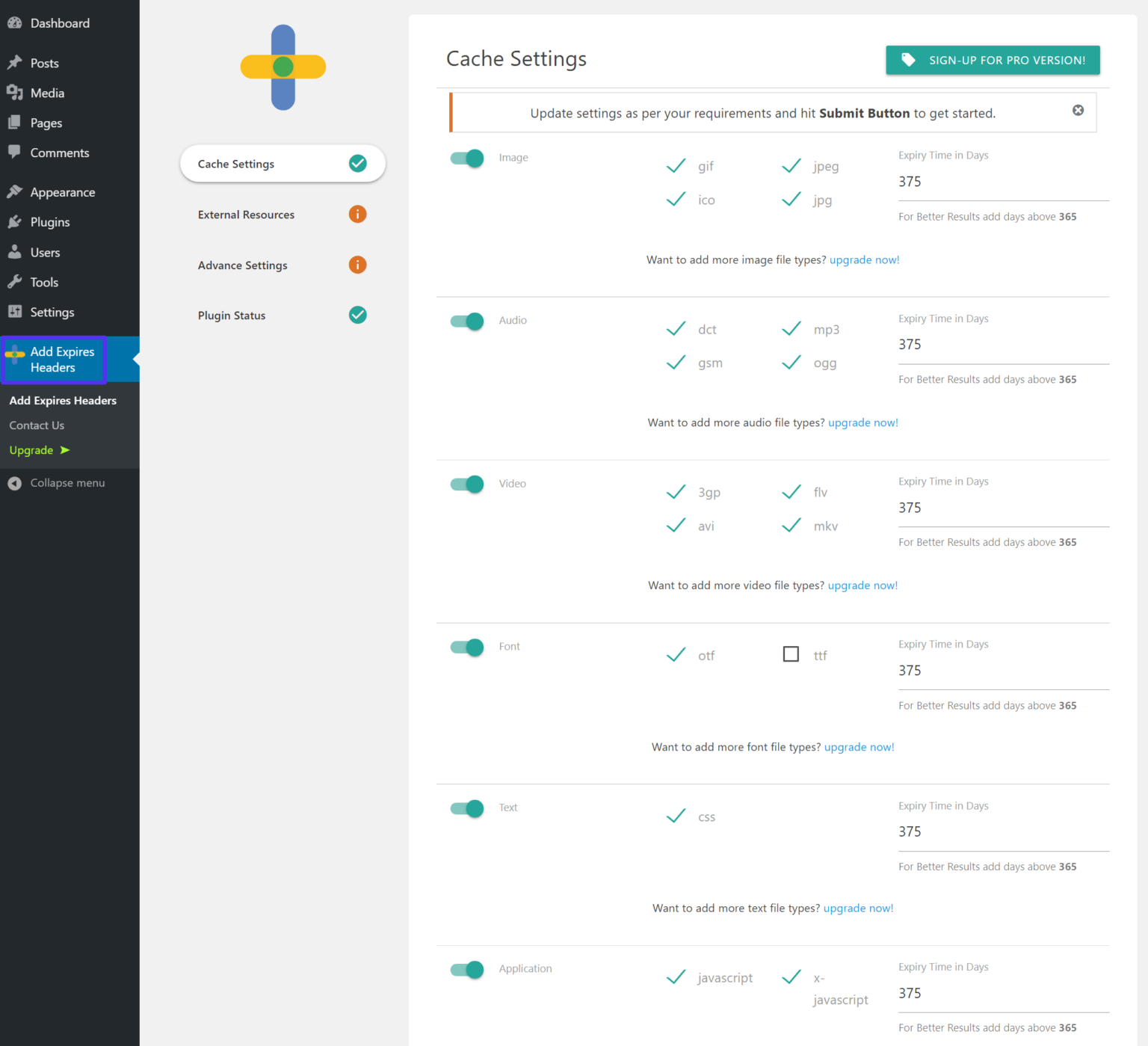Uncheck the mp3 audio file type

[x=791, y=329]
